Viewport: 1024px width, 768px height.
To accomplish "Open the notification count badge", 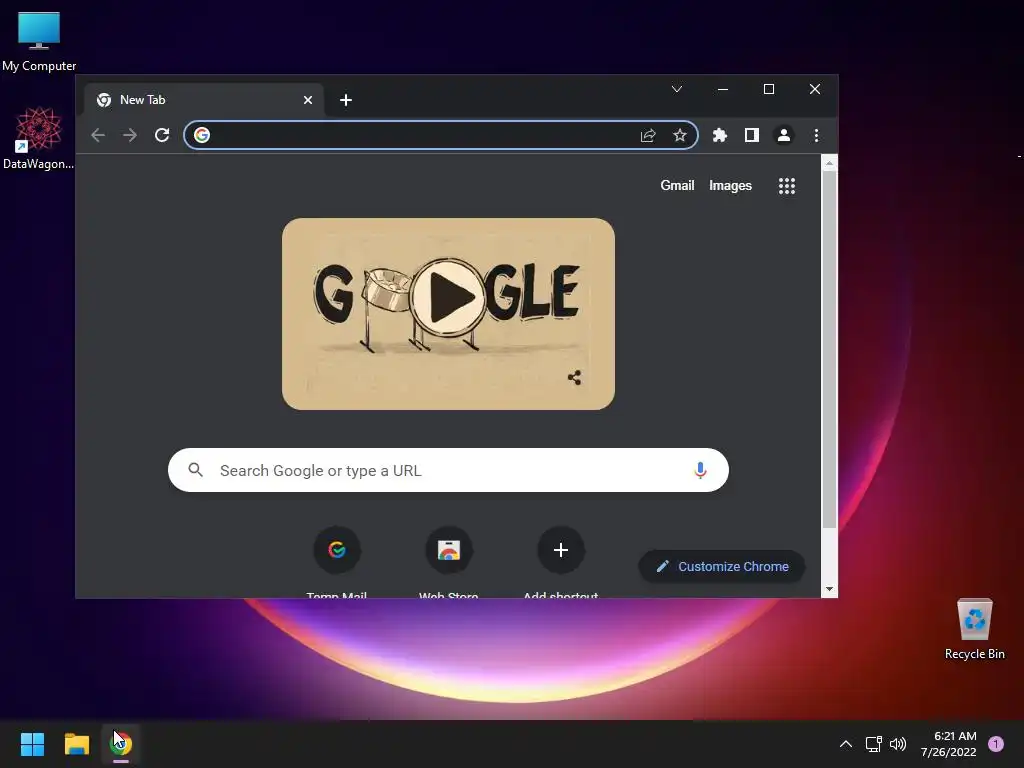I will [x=996, y=744].
